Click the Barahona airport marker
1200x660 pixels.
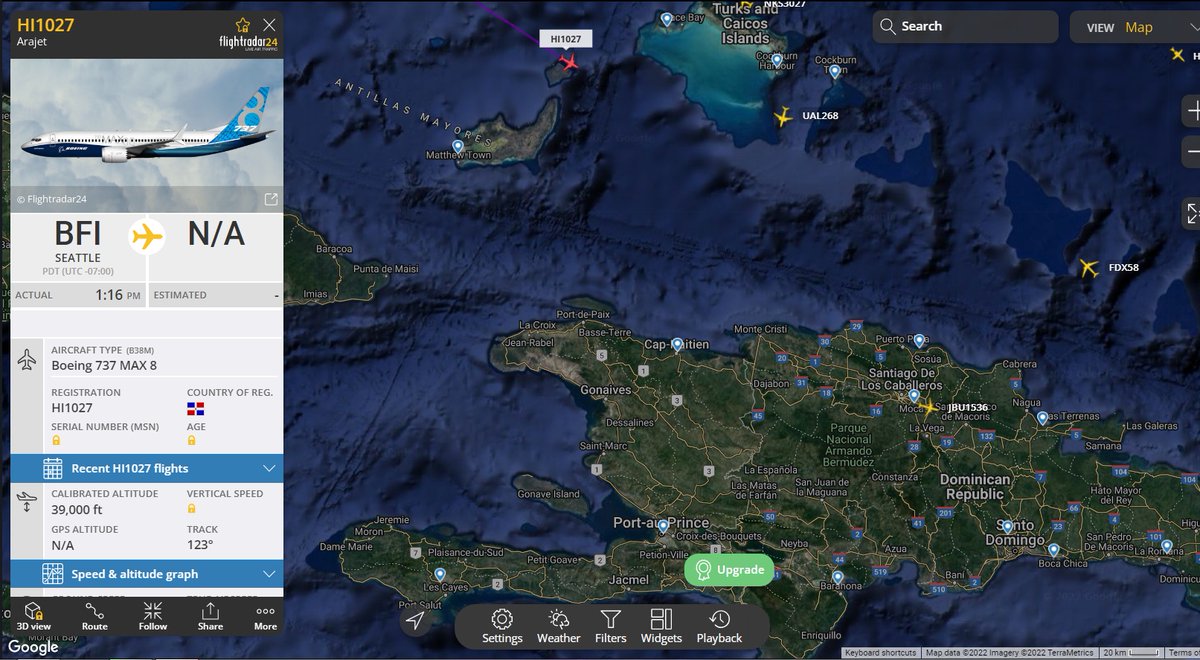(x=838, y=576)
